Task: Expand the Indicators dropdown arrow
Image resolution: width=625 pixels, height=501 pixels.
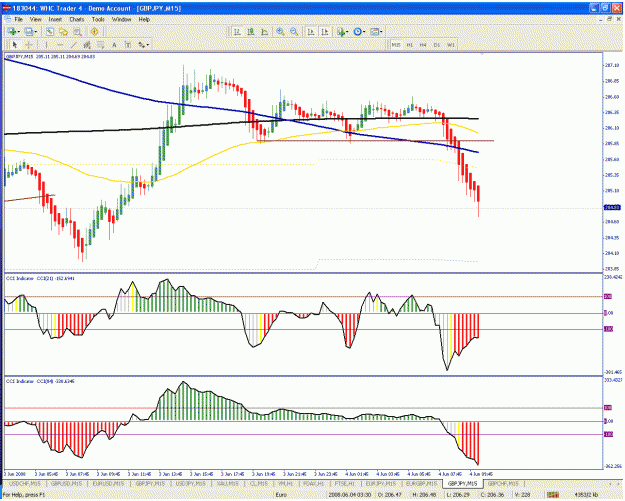Action: [x=348, y=31]
